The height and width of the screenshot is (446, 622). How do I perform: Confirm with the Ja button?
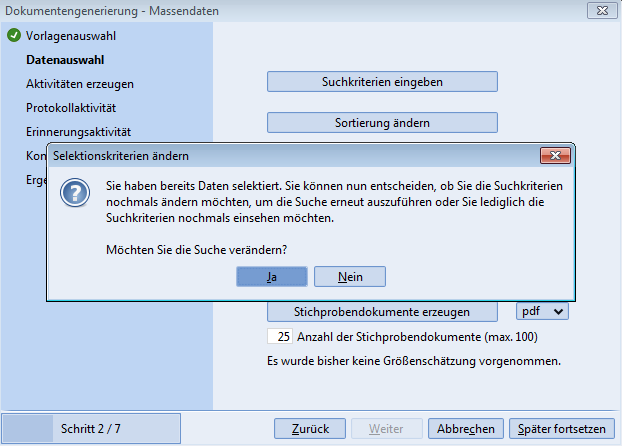tap(272, 277)
